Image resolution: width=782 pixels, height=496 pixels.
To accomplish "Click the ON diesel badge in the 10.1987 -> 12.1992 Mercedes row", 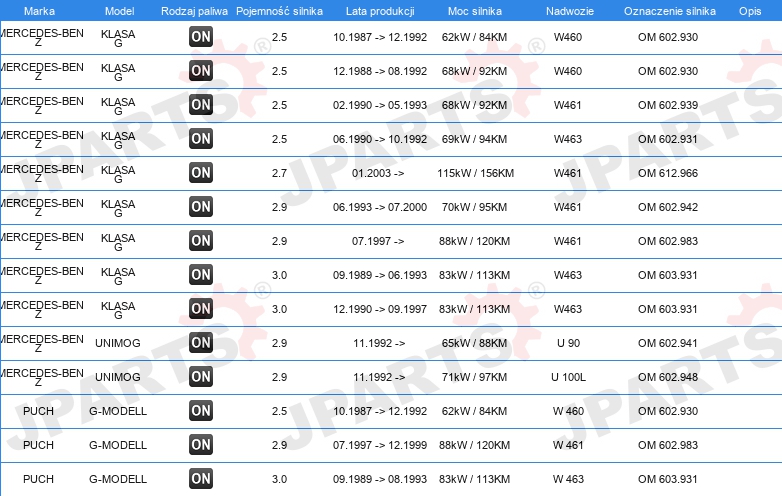I will (201, 37).
